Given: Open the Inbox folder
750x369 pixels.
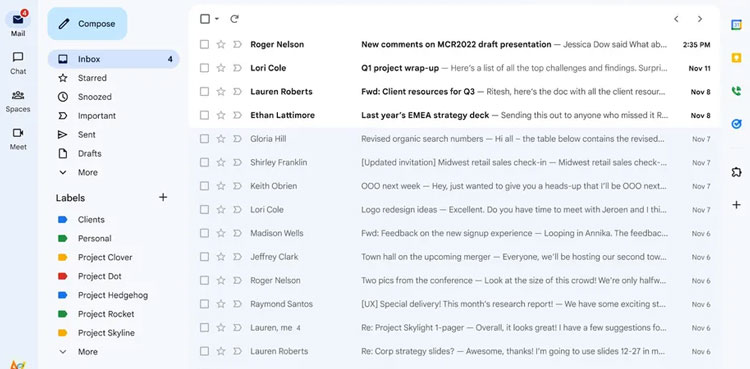Looking at the screenshot, I should [113, 59].
